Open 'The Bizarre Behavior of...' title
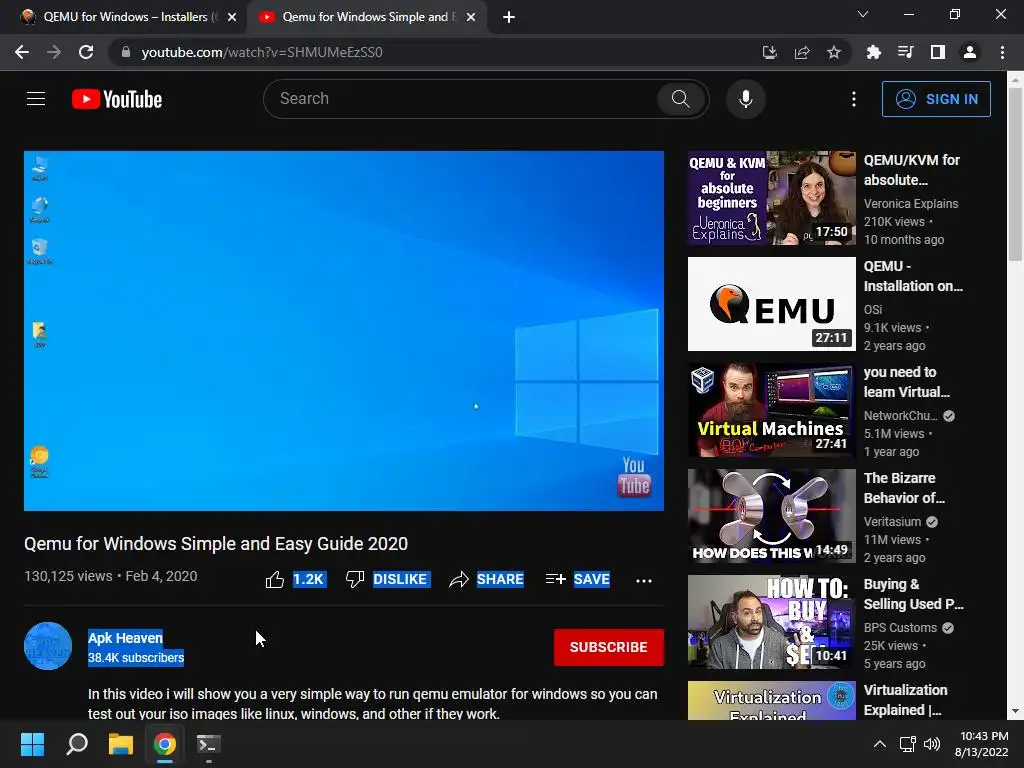 pyautogui.click(x=904, y=488)
